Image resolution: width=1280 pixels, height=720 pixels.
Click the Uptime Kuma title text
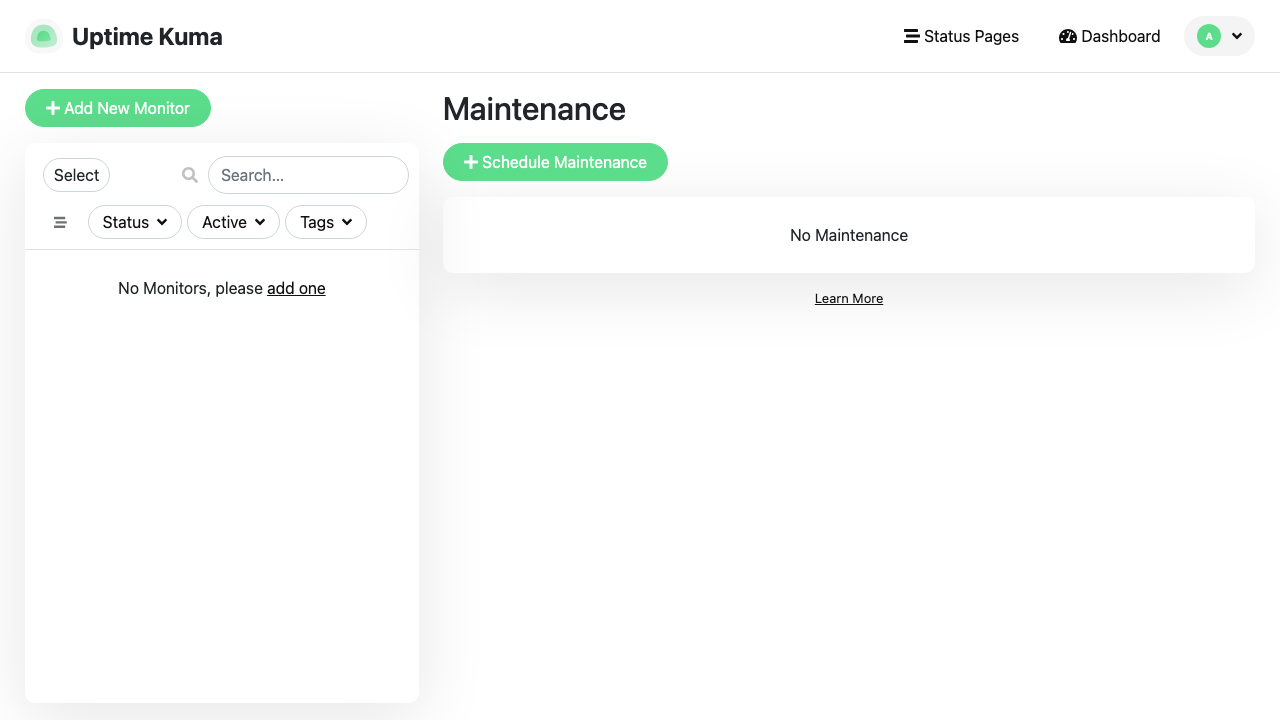[147, 37]
